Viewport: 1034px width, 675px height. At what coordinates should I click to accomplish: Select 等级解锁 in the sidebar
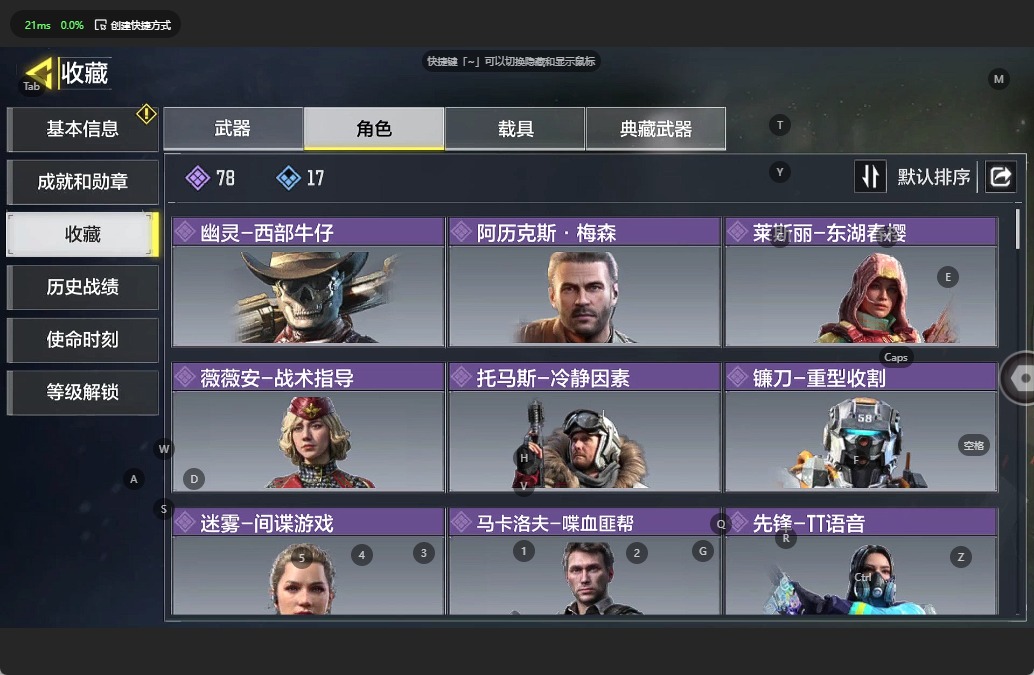(x=82, y=392)
